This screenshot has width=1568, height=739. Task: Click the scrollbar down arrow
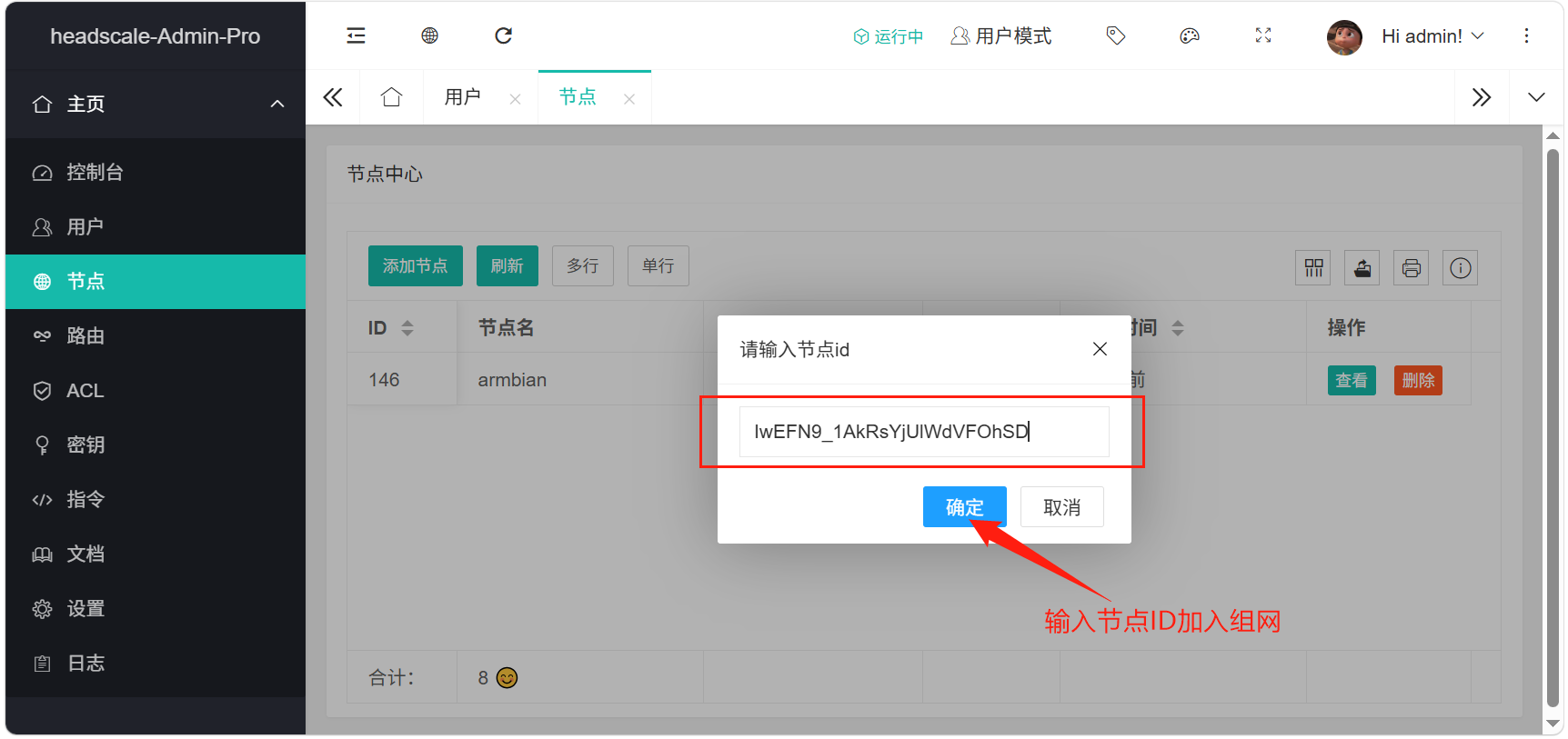pos(1553,724)
